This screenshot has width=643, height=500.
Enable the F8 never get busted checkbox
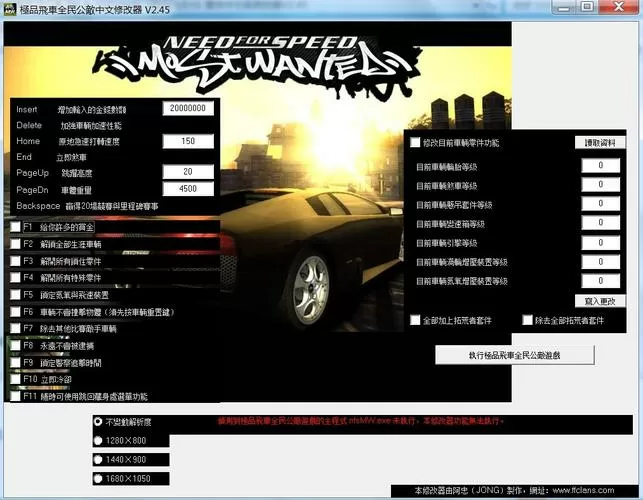click(16, 345)
